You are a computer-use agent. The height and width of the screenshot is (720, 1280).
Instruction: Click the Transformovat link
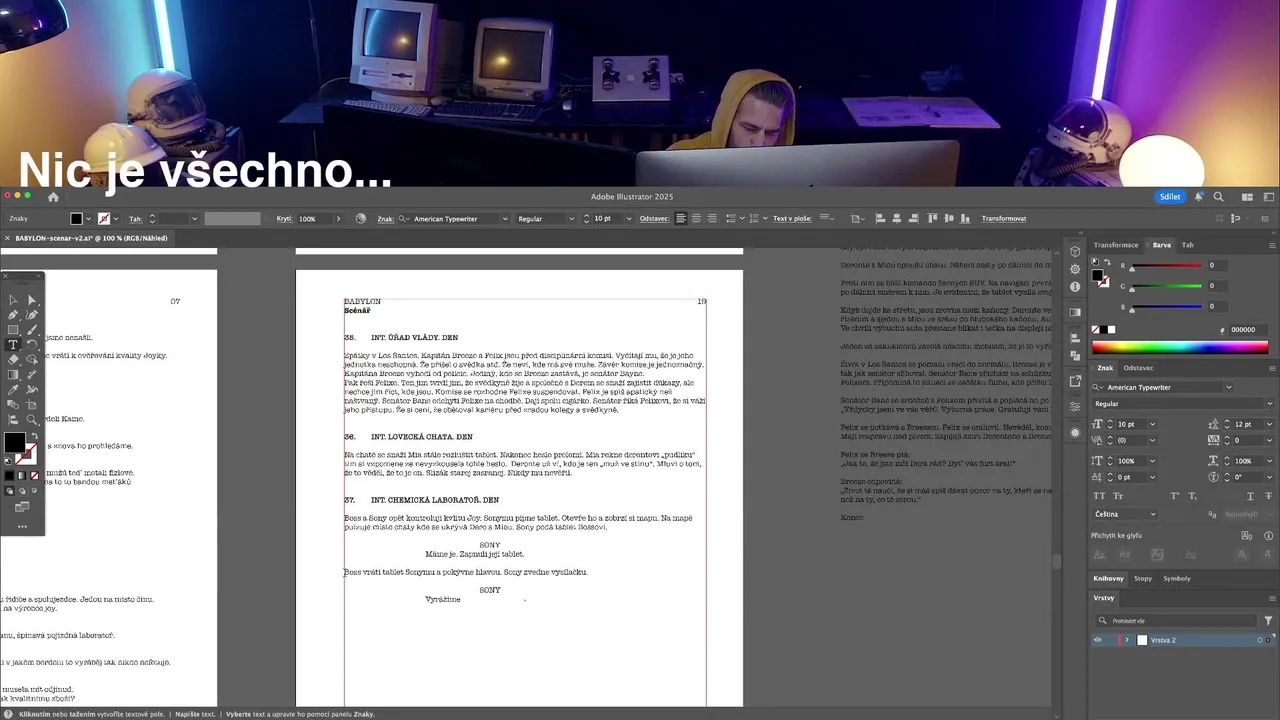[x=1004, y=218]
